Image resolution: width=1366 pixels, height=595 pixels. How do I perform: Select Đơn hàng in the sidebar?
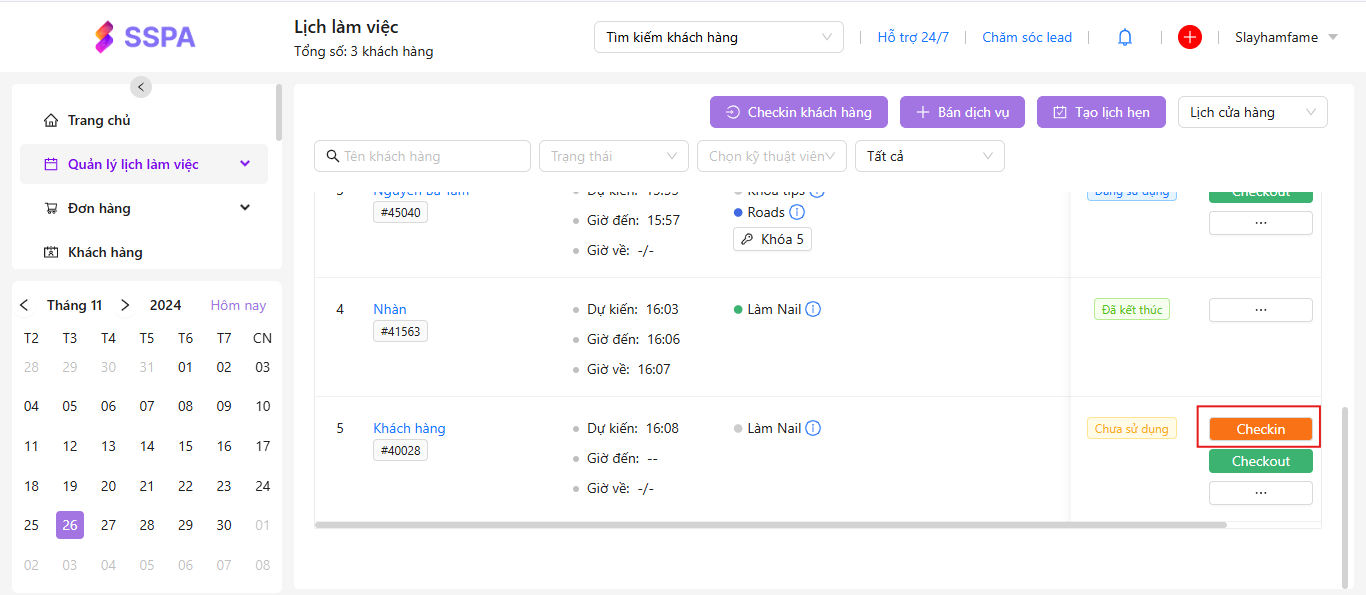click(x=144, y=208)
